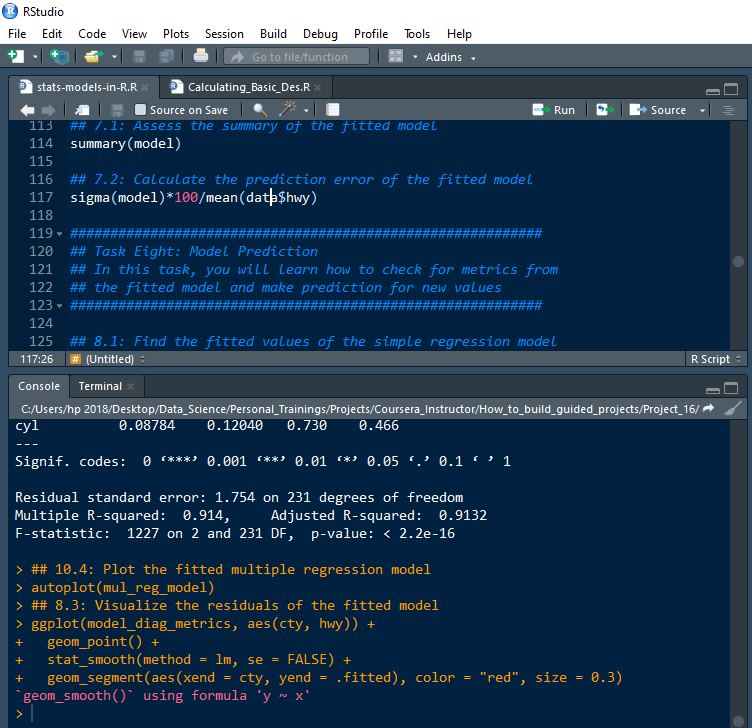Screen dimensions: 752x728
Task: Click the Find/Replace magnifier icon
Action: tap(260, 110)
